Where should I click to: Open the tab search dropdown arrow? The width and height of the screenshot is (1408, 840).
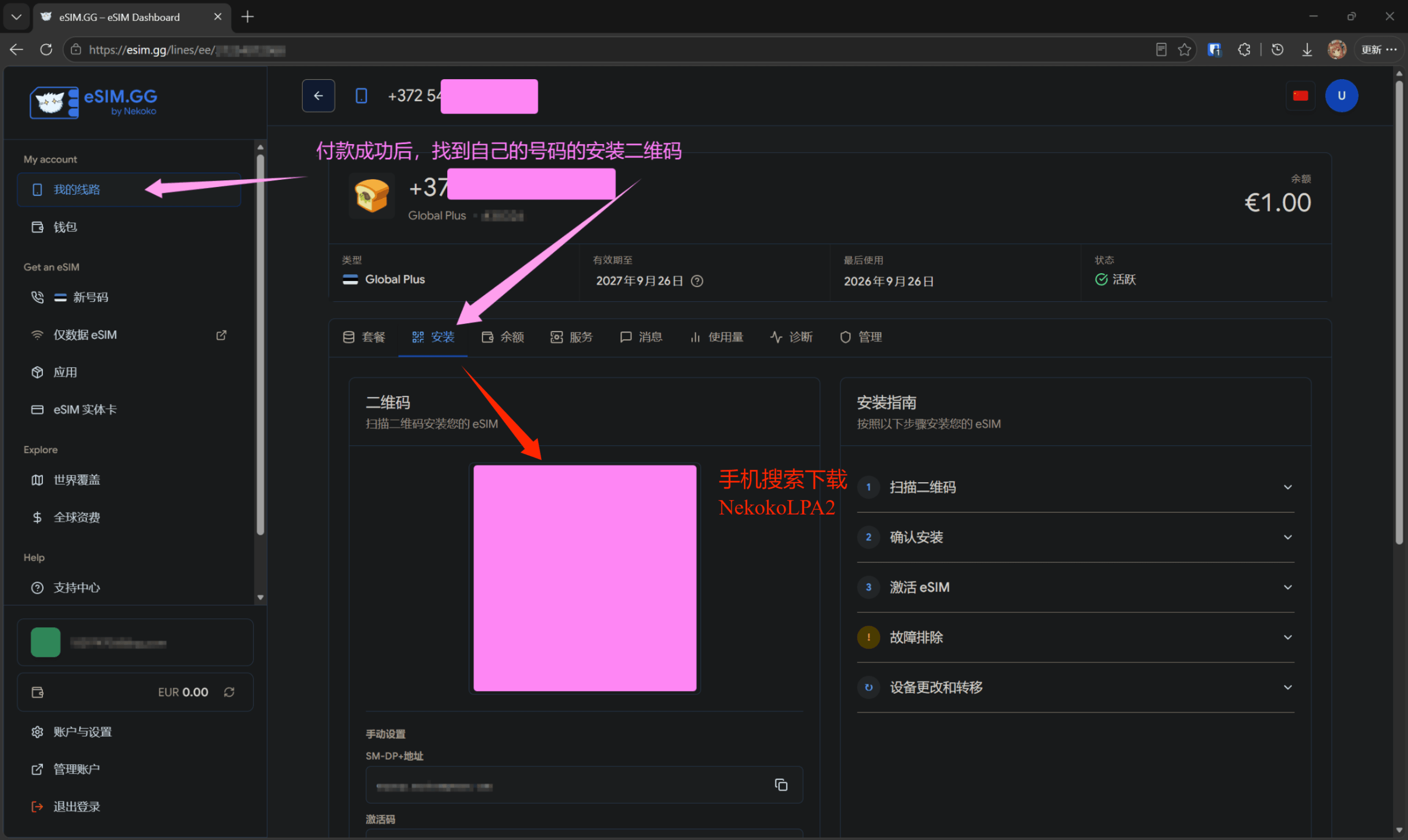click(x=16, y=17)
